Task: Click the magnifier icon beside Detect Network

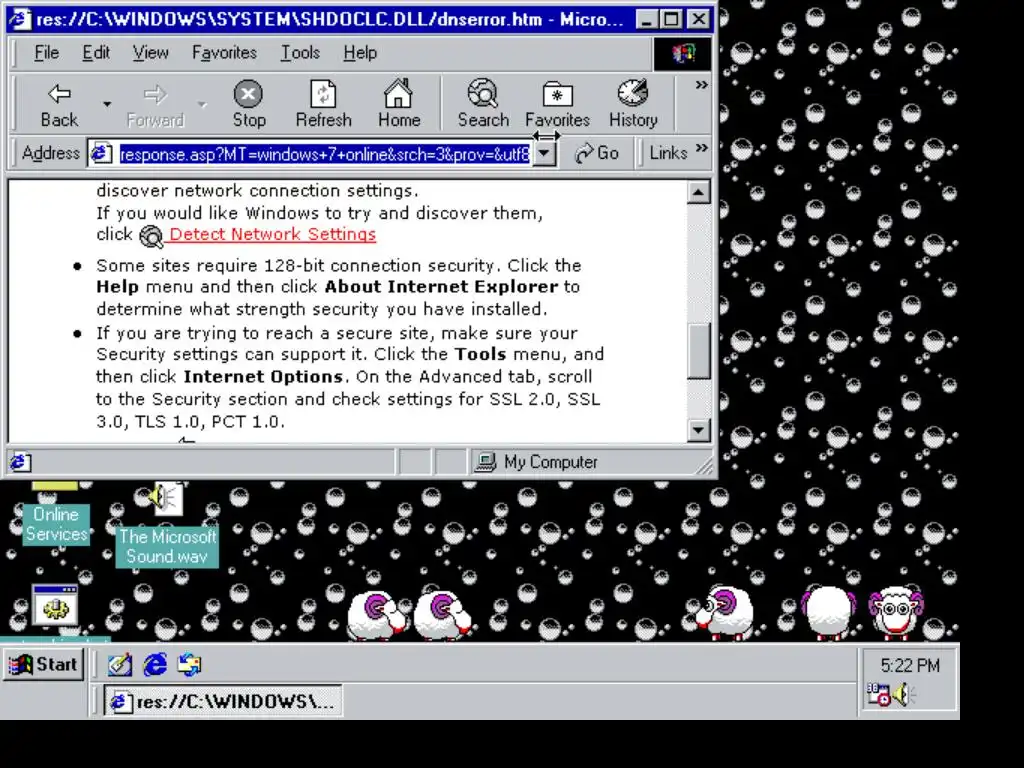Action: click(x=151, y=236)
